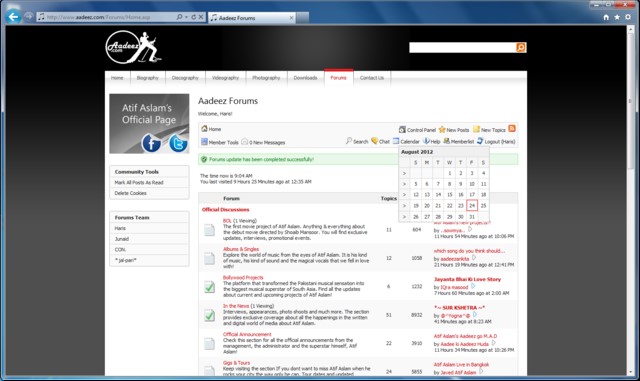Click the address bar stop (X) icon
Screen dimensions: 640x381
(201, 17)
